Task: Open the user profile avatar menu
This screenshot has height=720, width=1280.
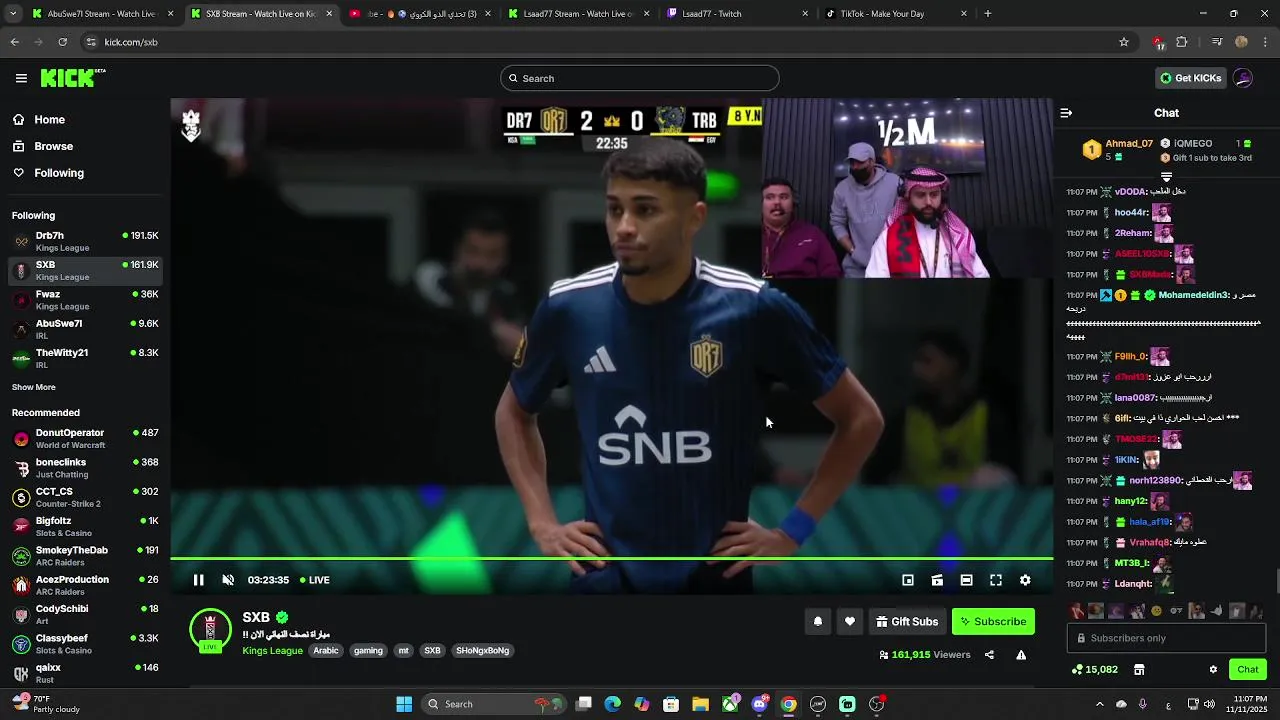Action: coord(1243,78)
